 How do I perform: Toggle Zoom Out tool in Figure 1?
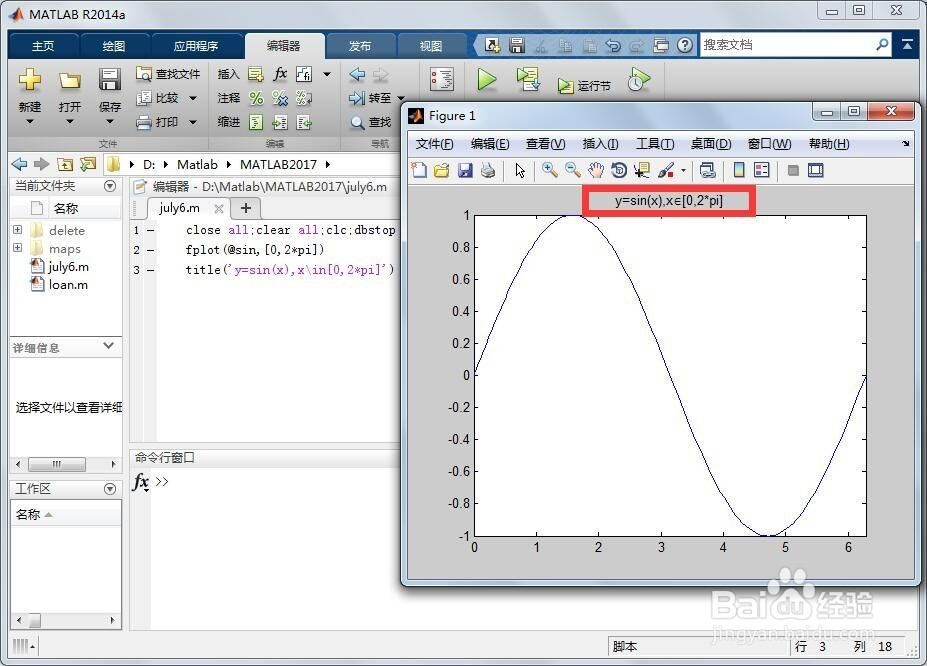tap(572, 171)
